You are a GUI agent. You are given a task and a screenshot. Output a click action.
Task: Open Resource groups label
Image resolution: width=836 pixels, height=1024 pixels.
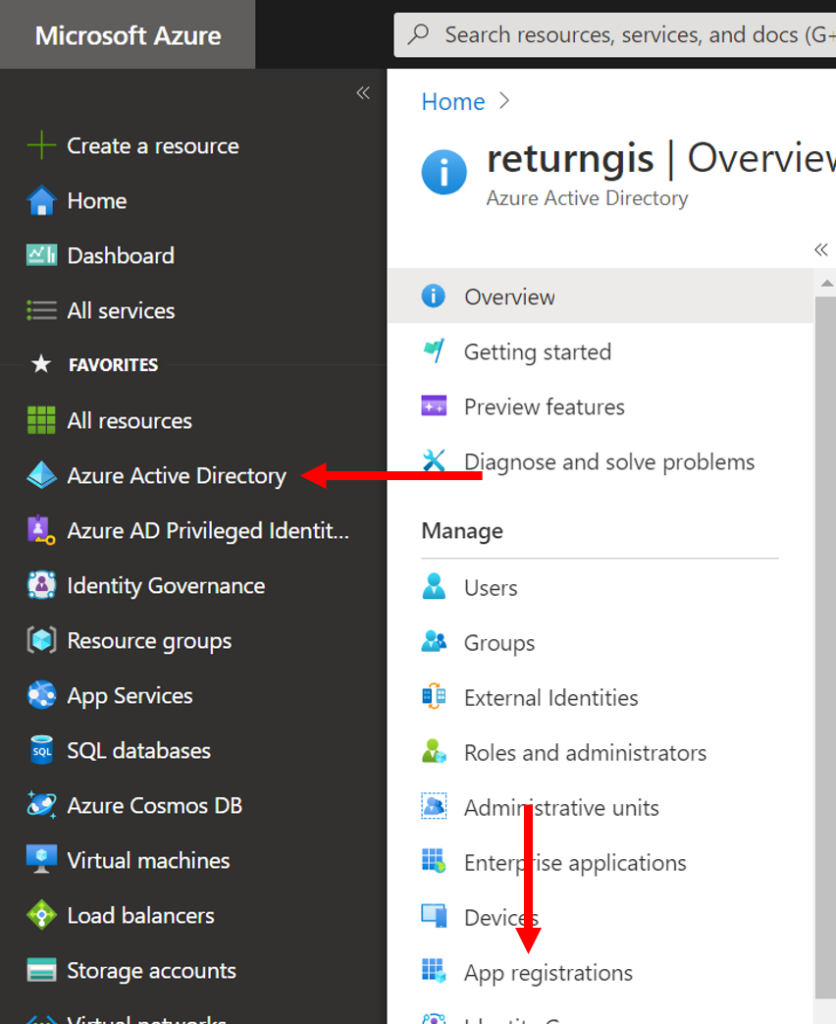tap(149, 641)
